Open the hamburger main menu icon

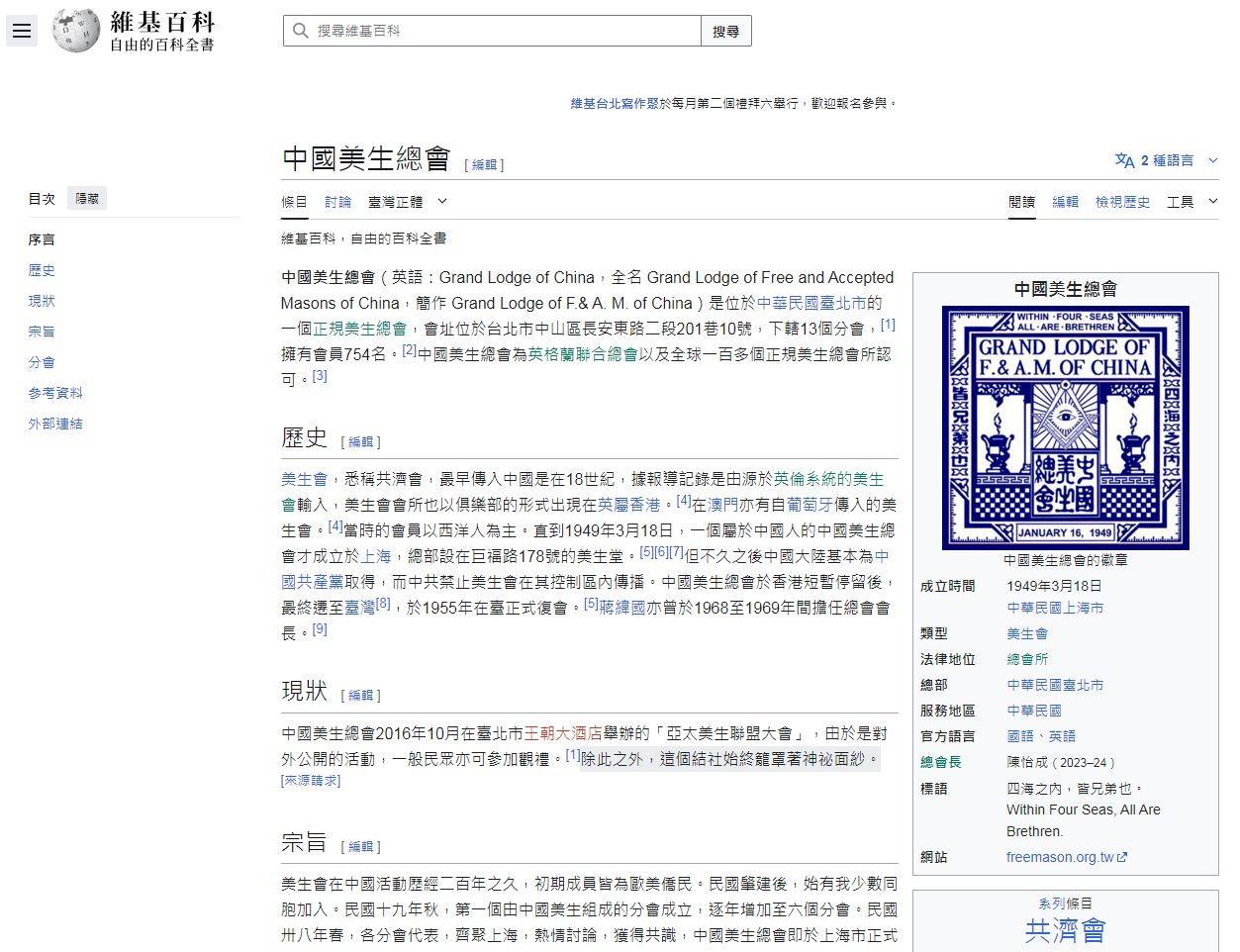click(22, 31)
